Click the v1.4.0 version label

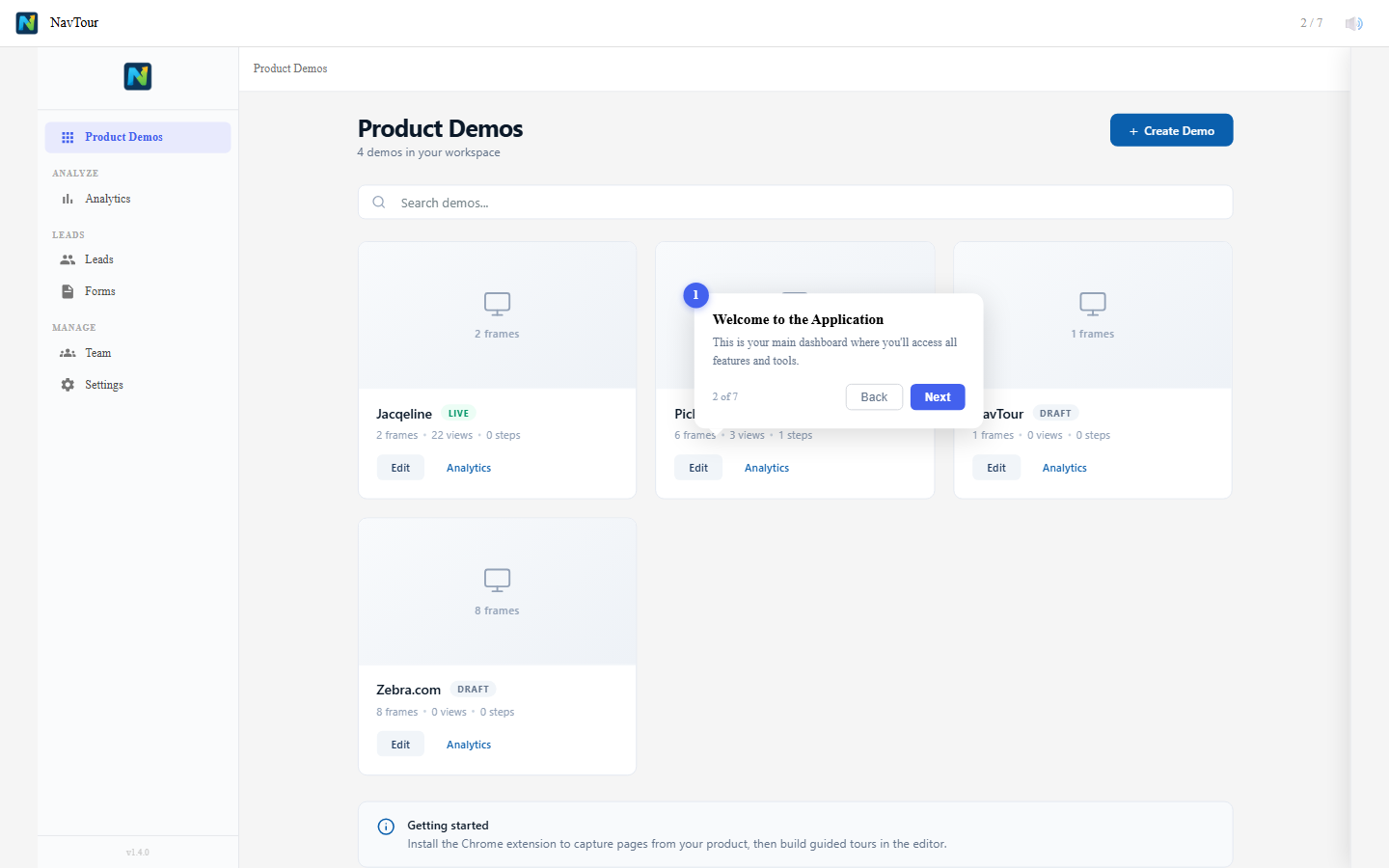[138, 853]
